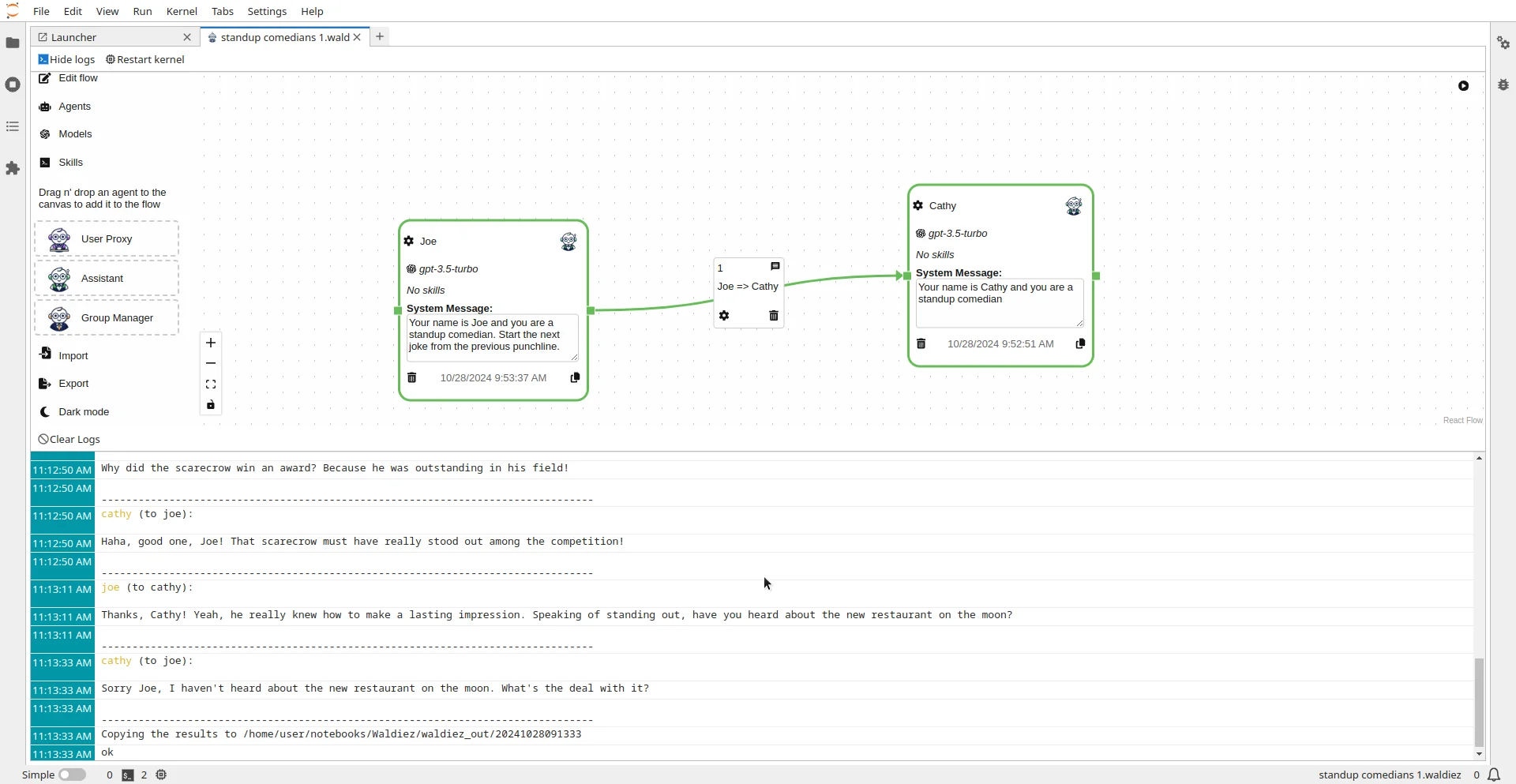Click Joe's system message text box
This screenshot has height=784, width=1516.
click(x=492, y=338)
